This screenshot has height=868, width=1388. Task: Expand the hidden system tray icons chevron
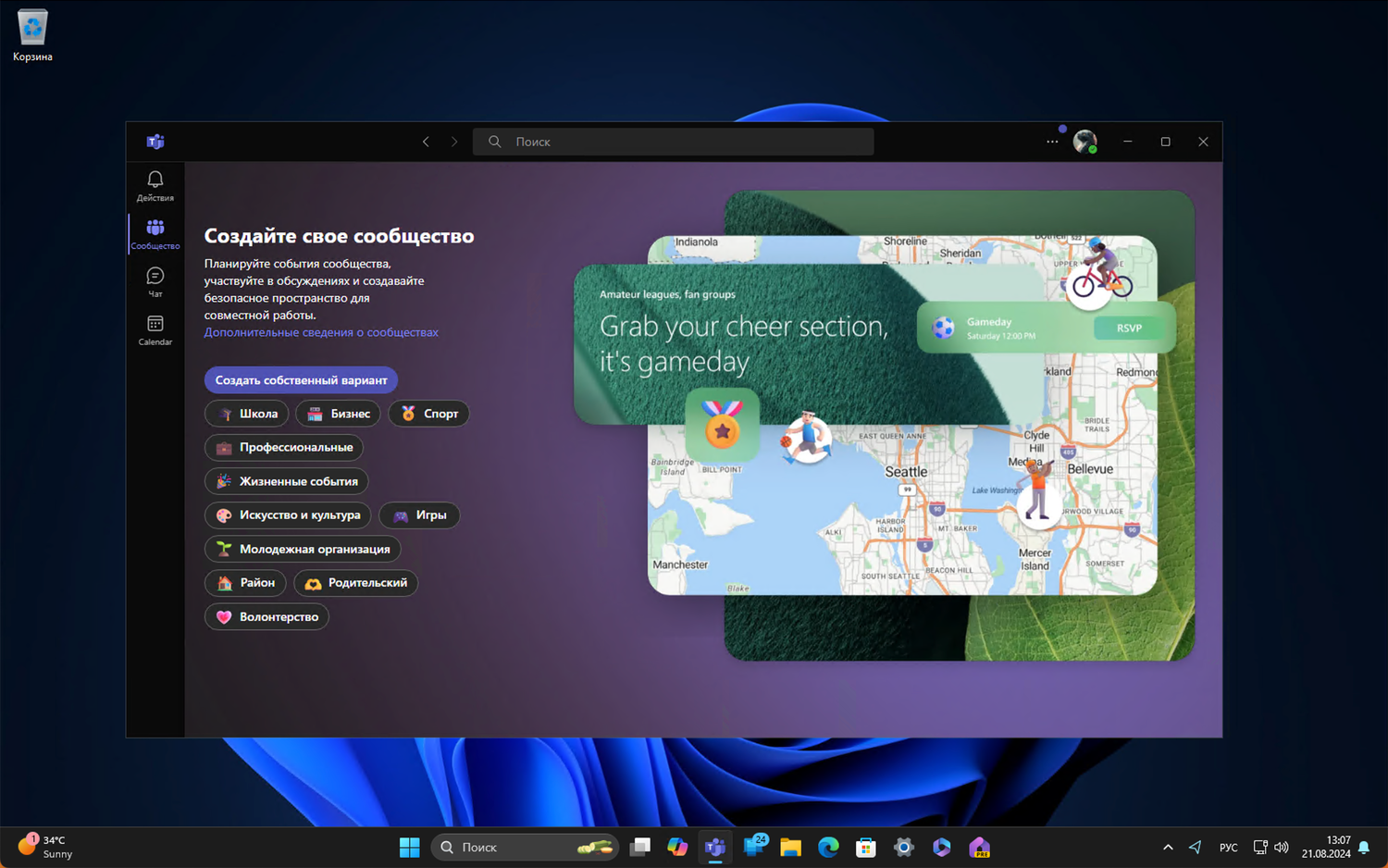pos(1168,848)
